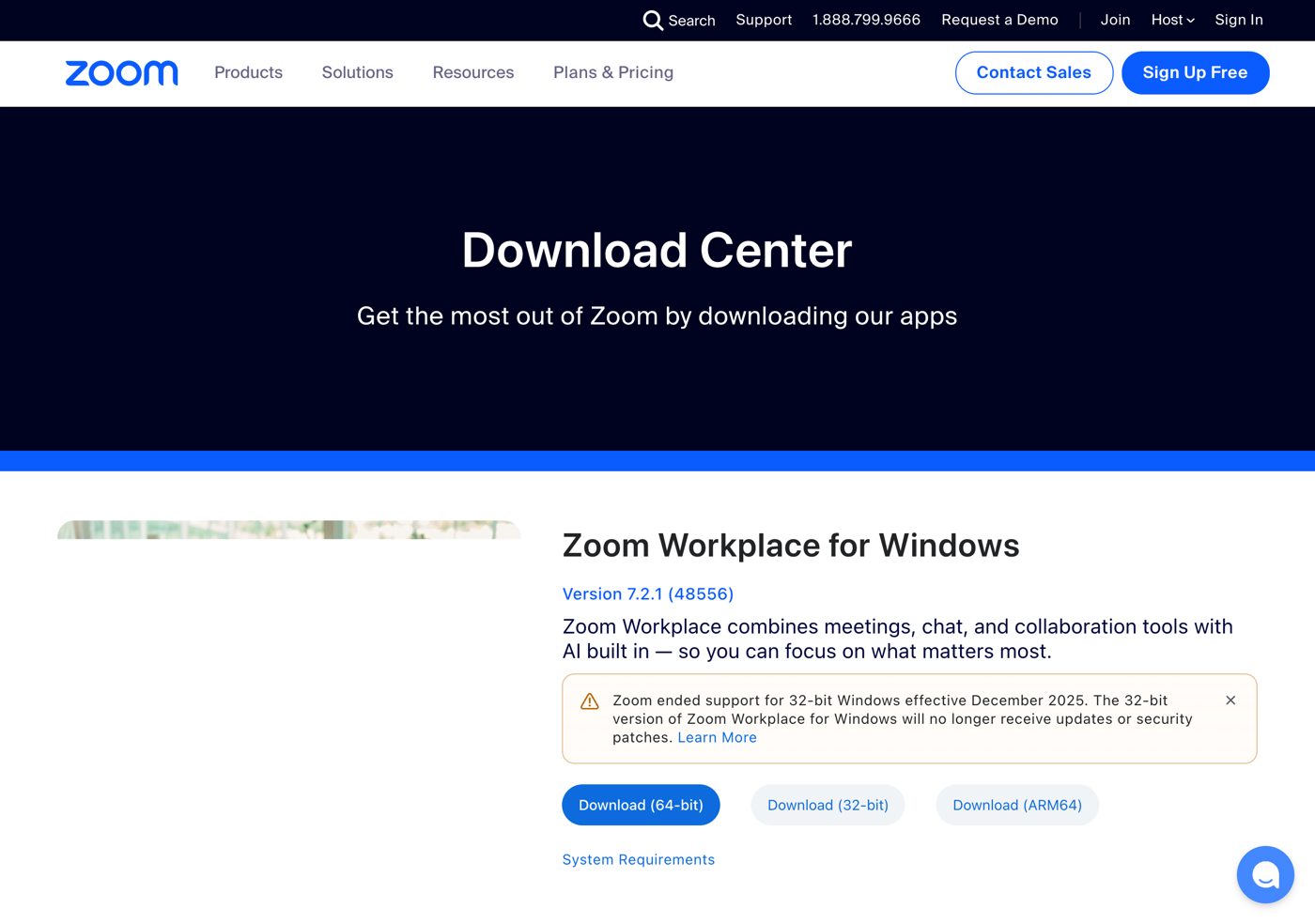
Task: Follow the Learn More link
Action: click(x=717, y=738)
